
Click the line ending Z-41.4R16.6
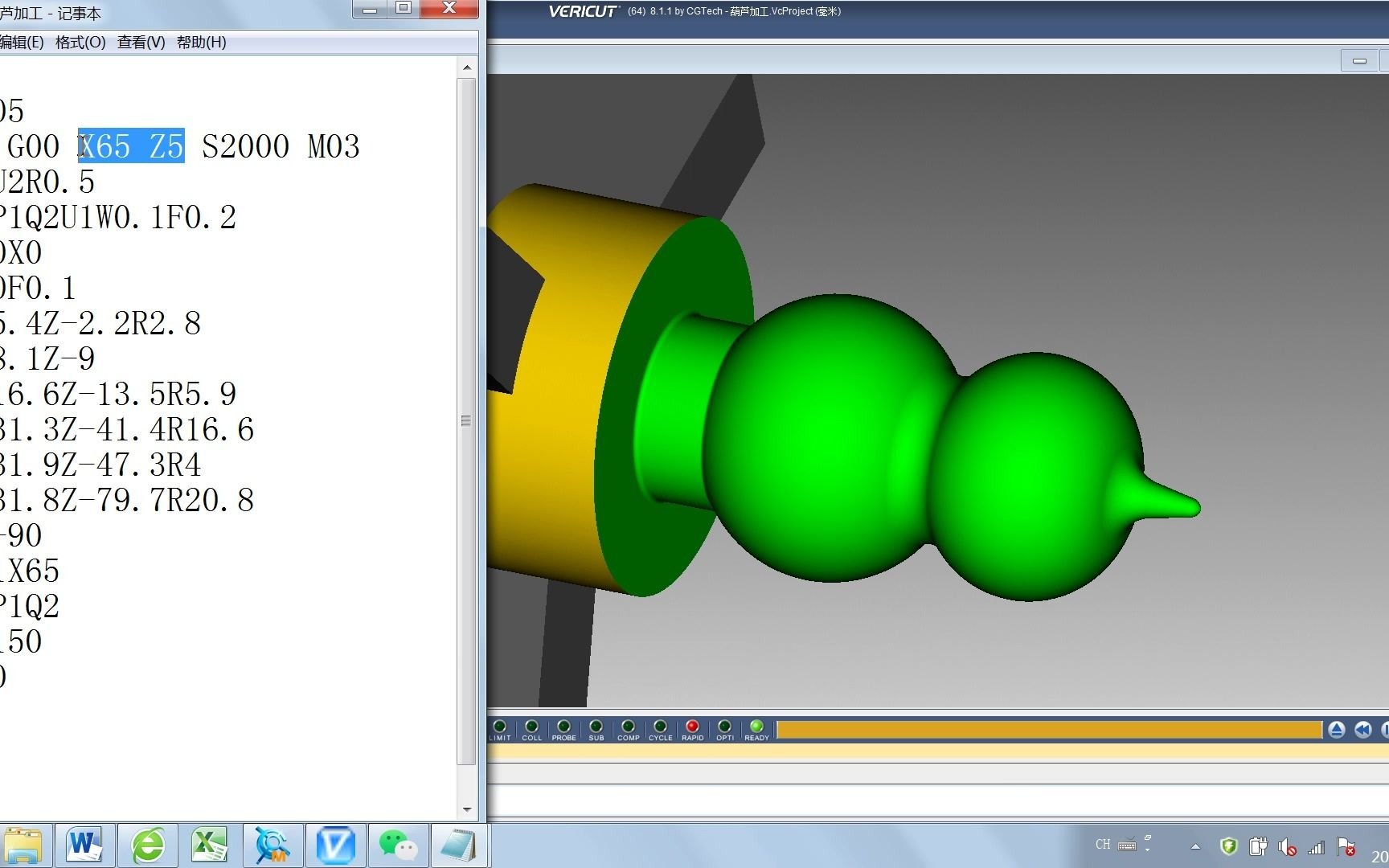(127, 429)
